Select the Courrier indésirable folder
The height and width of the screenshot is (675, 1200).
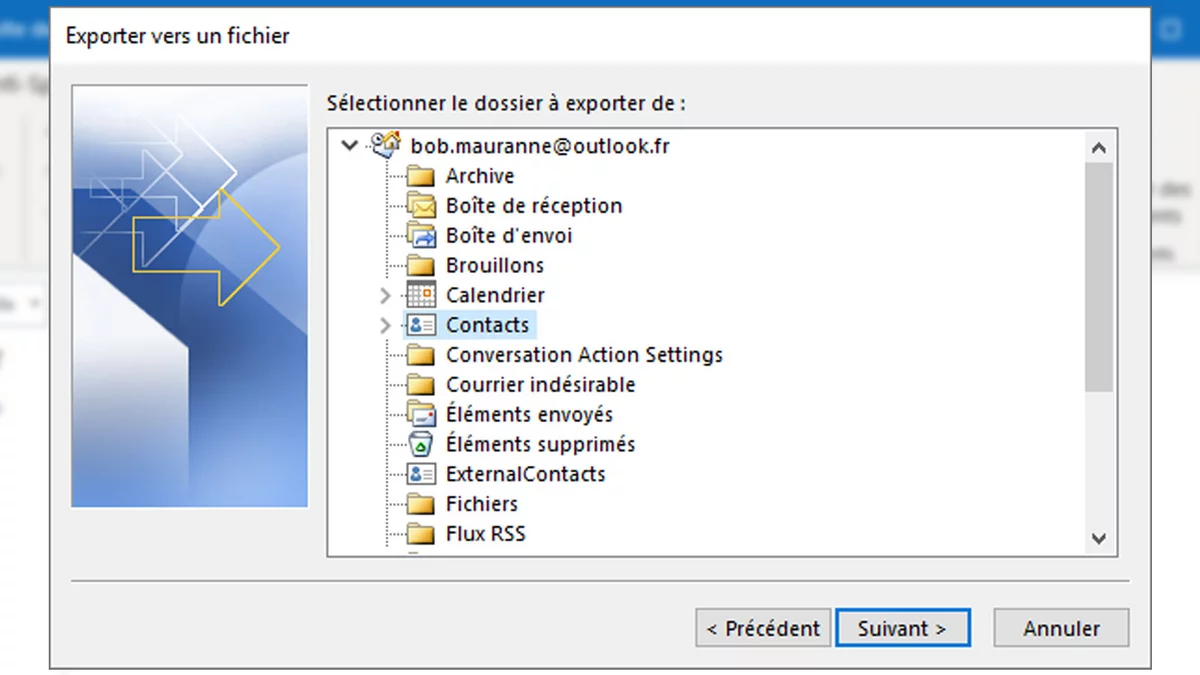(540, 385)
